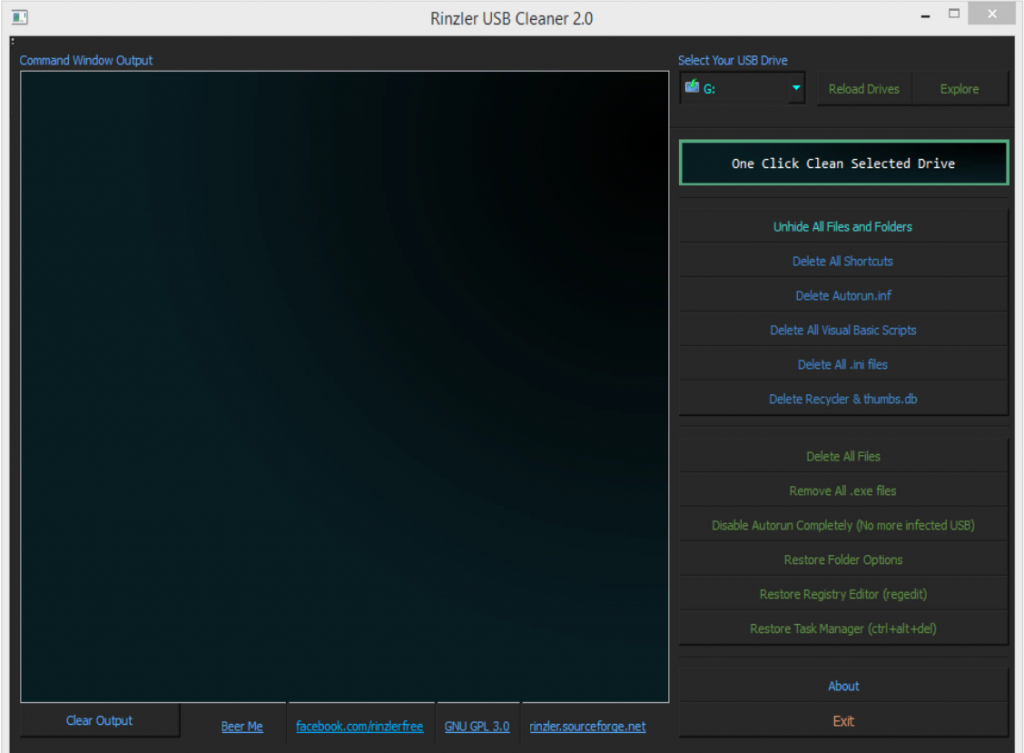Screen dimensions: 1024x753
Task: Click Delete All .ini files
Action: pyautogui.click(x=843, y=365)
